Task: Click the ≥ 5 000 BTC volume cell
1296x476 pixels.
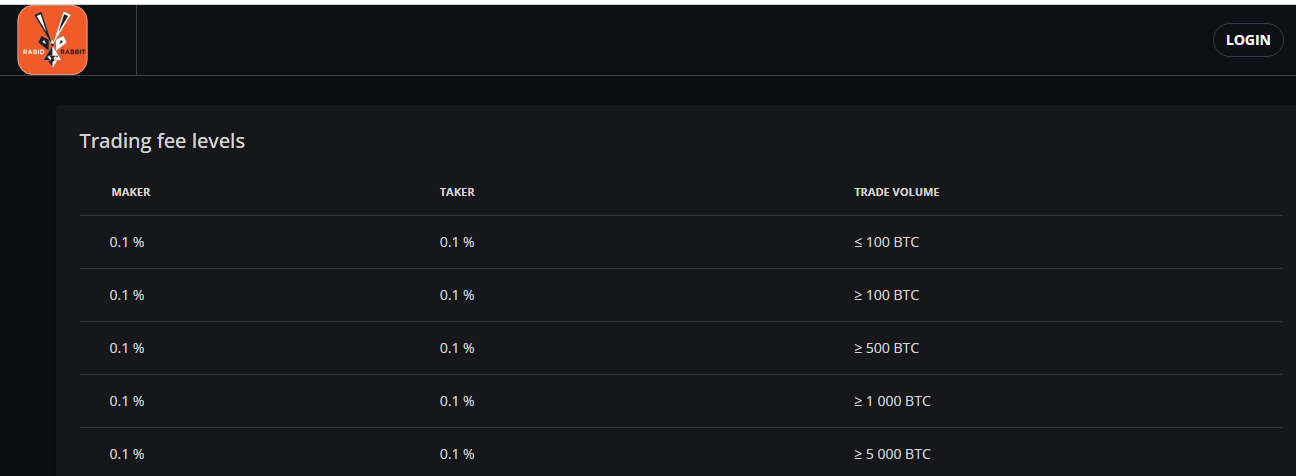Action: [x=892, y=454]
